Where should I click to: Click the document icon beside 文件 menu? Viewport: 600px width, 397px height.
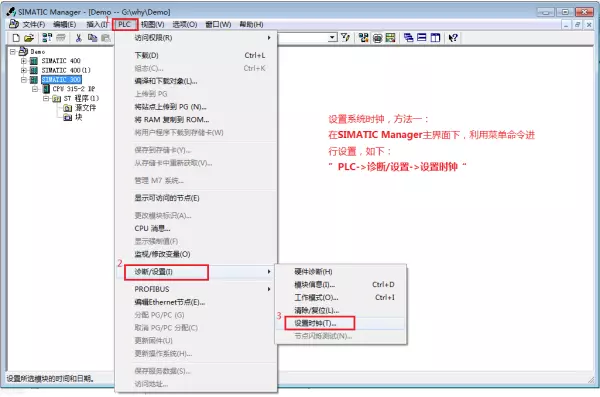pos(14,24)
